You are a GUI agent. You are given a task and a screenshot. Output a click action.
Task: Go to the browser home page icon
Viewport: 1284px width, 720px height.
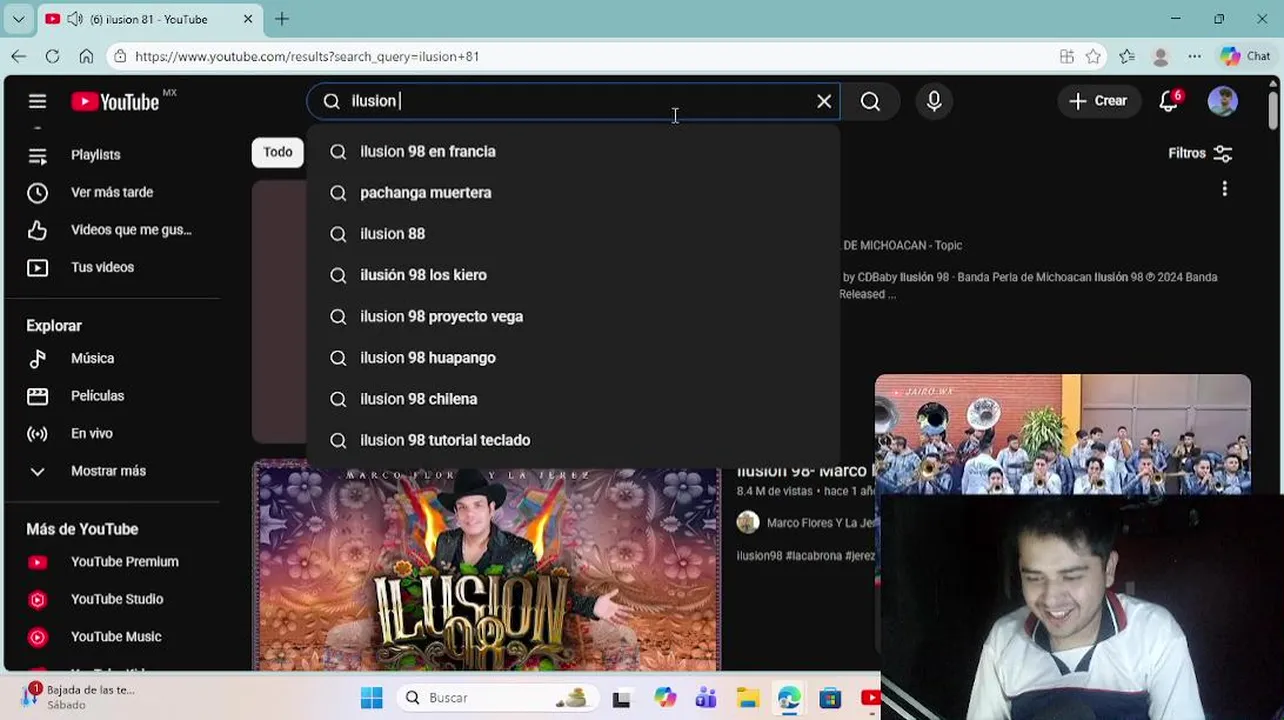pyautogui.click(x=86, y=56)
